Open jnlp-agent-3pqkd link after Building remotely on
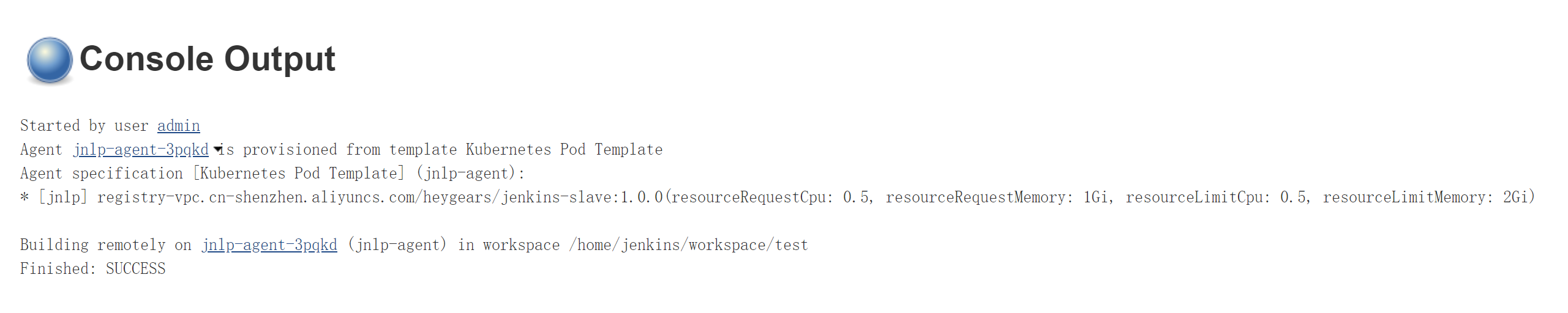The width and height of the screenshot is (1568, 313). point(269,245)
